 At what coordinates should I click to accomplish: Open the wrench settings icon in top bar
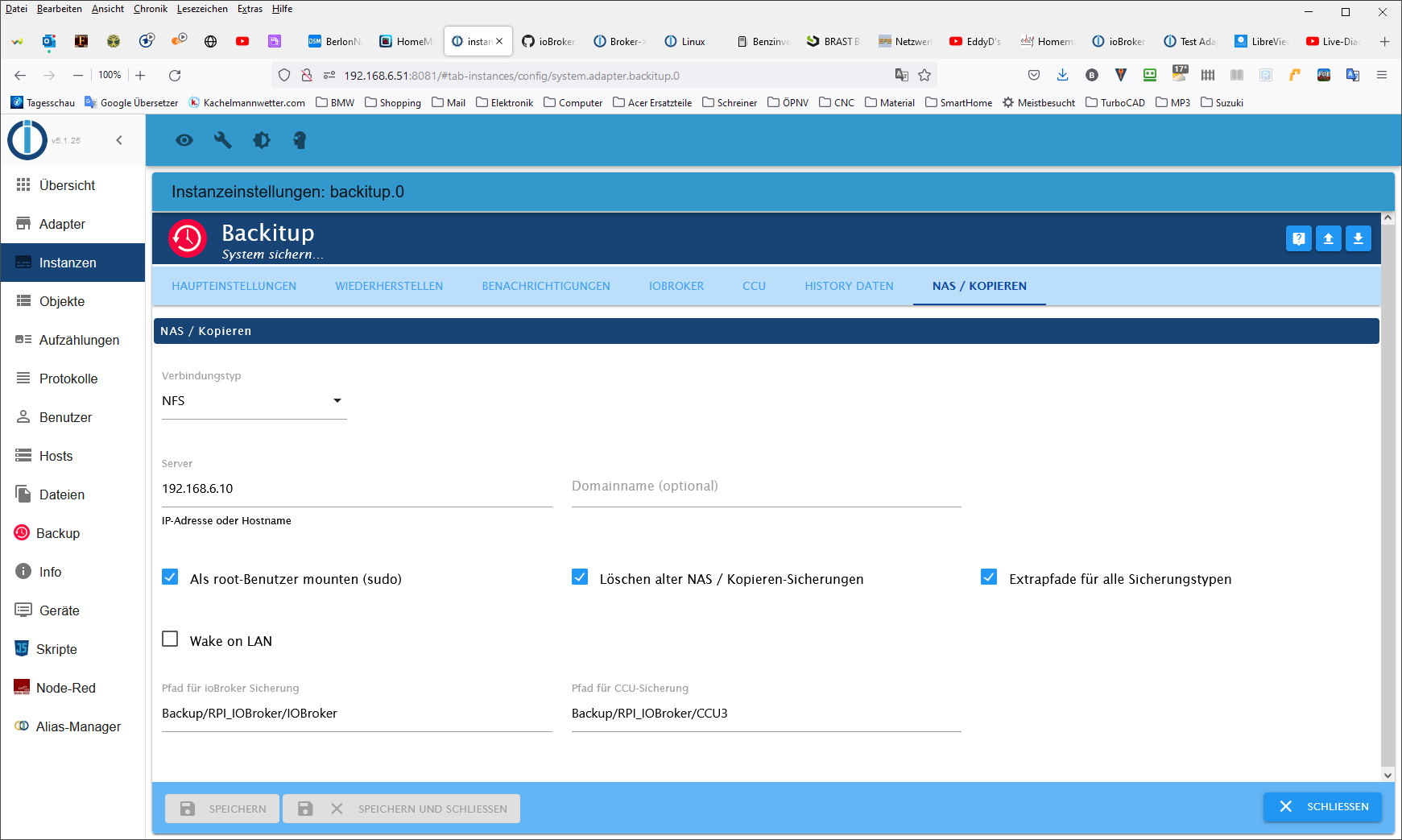223,140
